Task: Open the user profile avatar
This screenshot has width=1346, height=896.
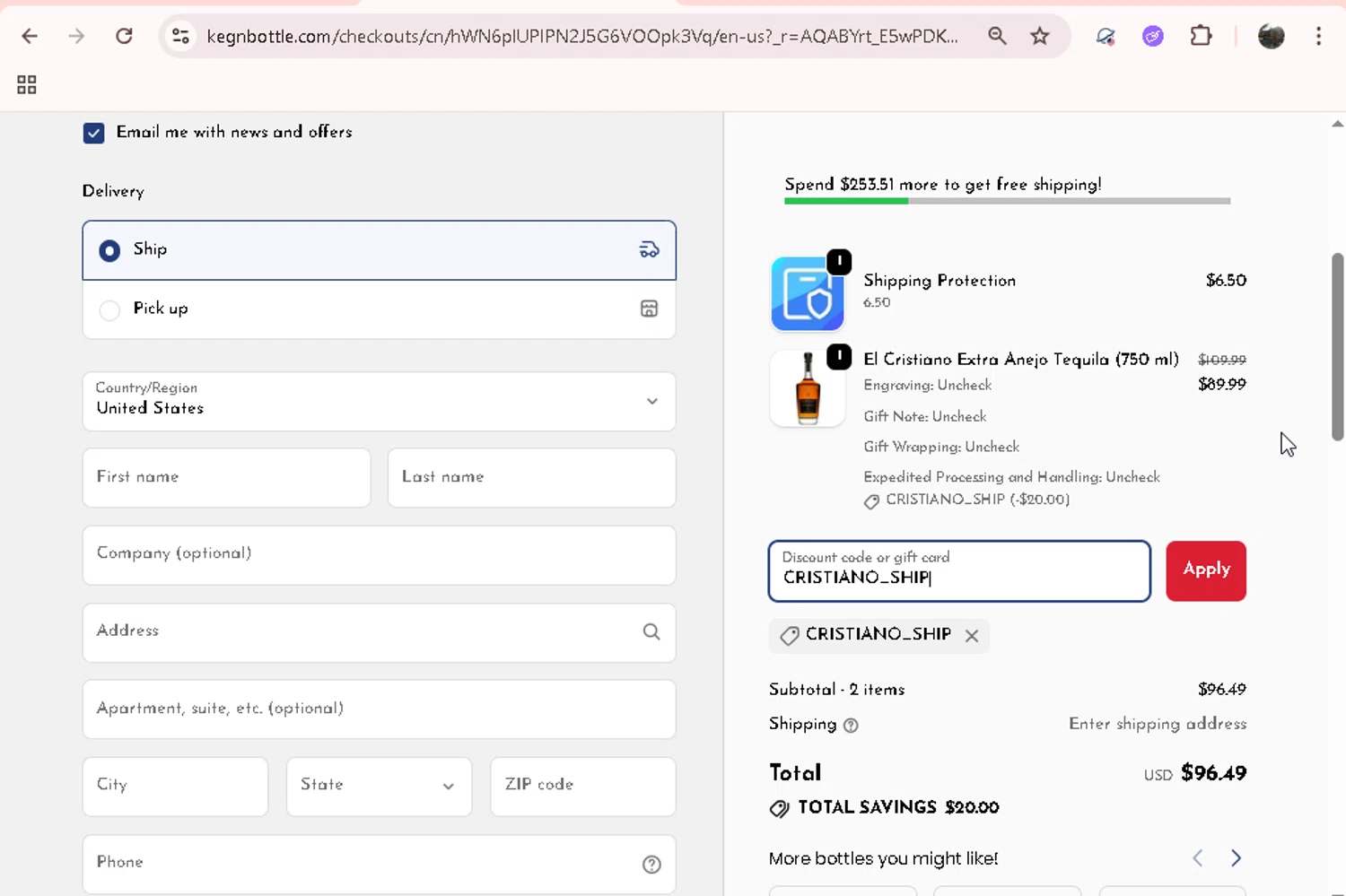Action: click(1272, 36)
